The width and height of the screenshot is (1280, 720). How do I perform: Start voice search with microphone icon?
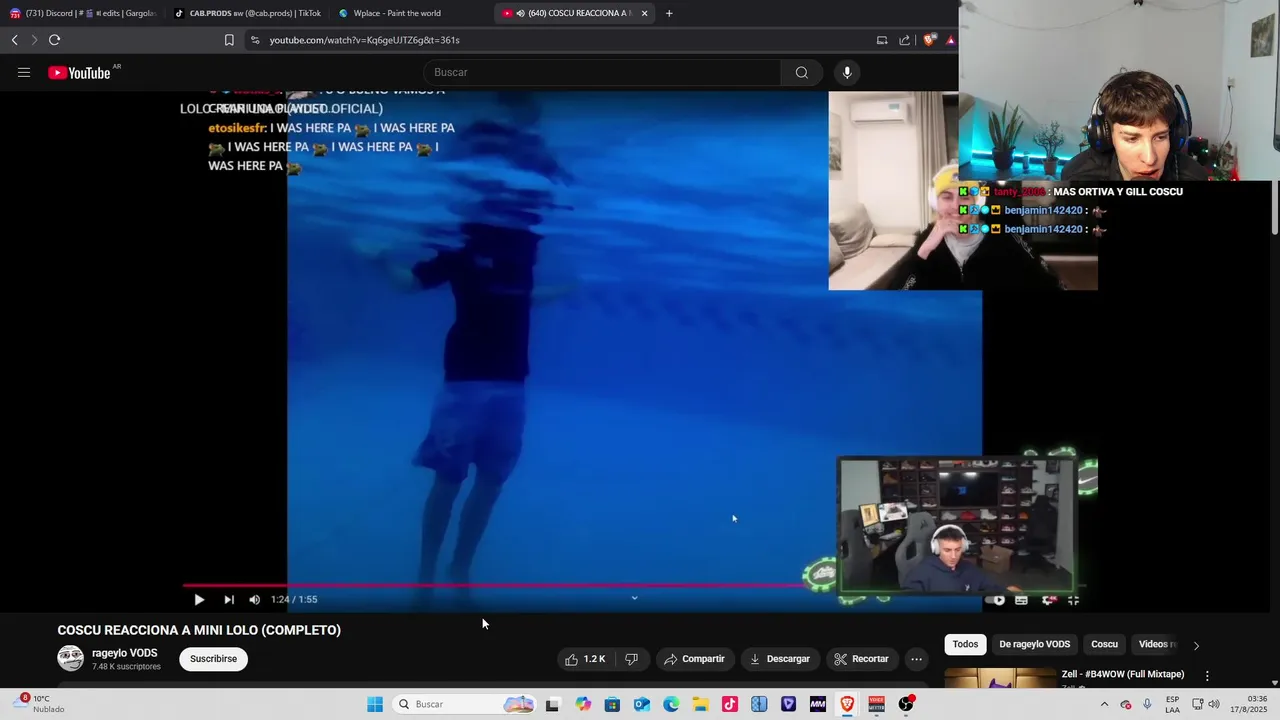pyautogui.click(x=847, y=72)
